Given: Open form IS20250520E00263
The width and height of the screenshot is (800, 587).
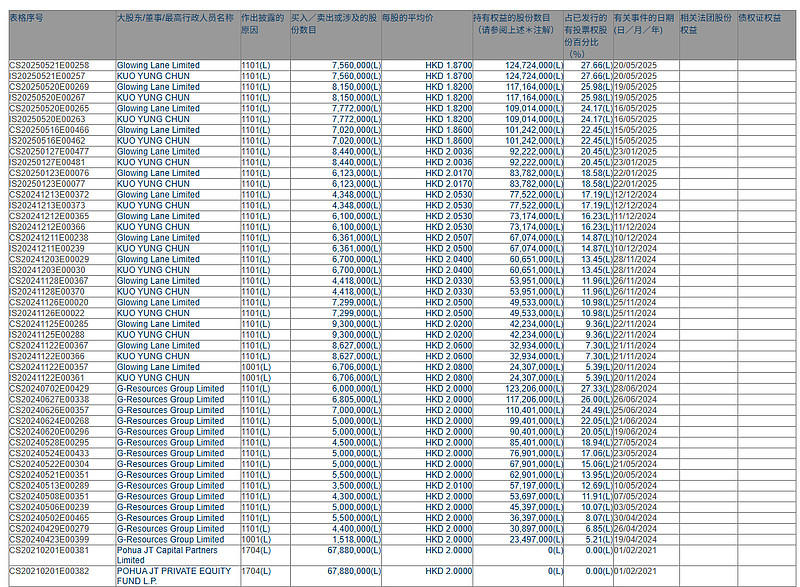Looking at the screenshot, I should [47, 119].
